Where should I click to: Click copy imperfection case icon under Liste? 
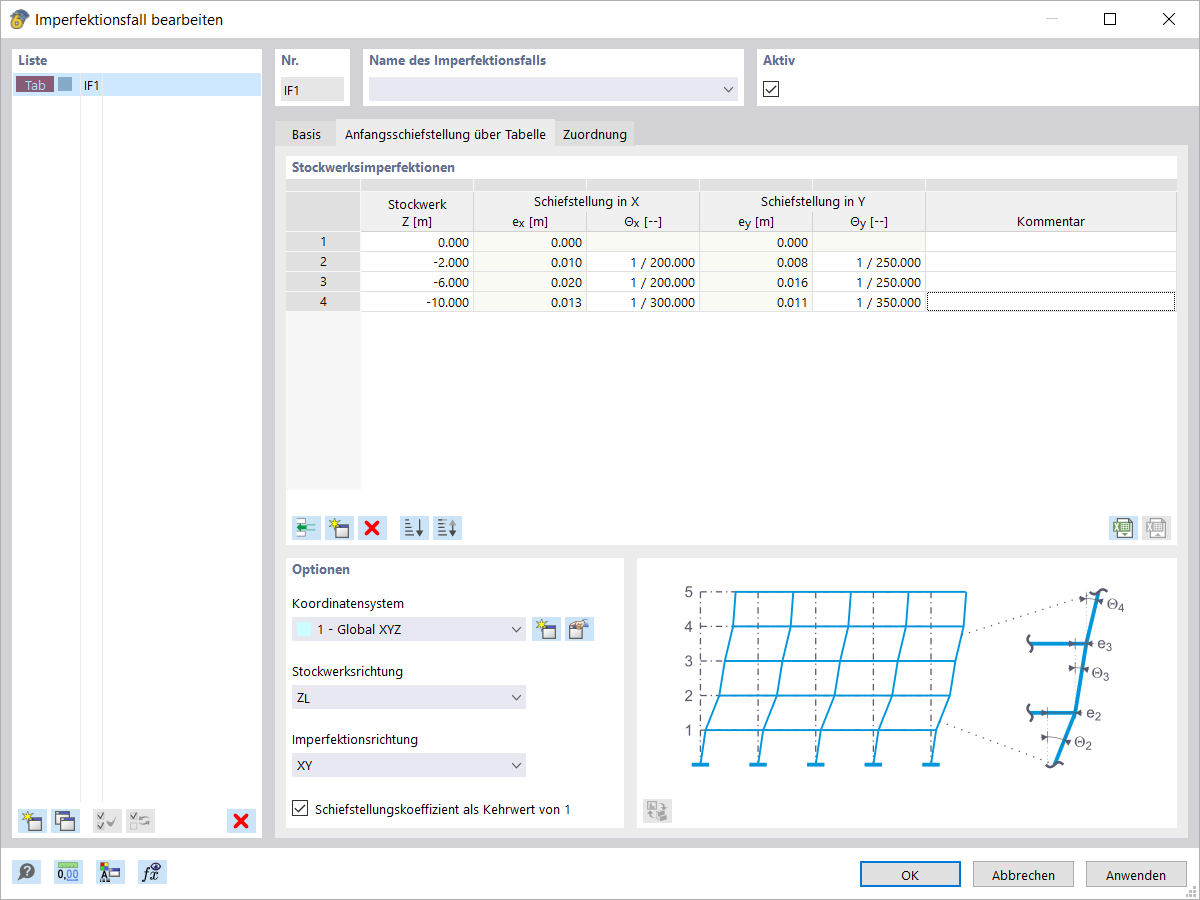pos(65,821)
